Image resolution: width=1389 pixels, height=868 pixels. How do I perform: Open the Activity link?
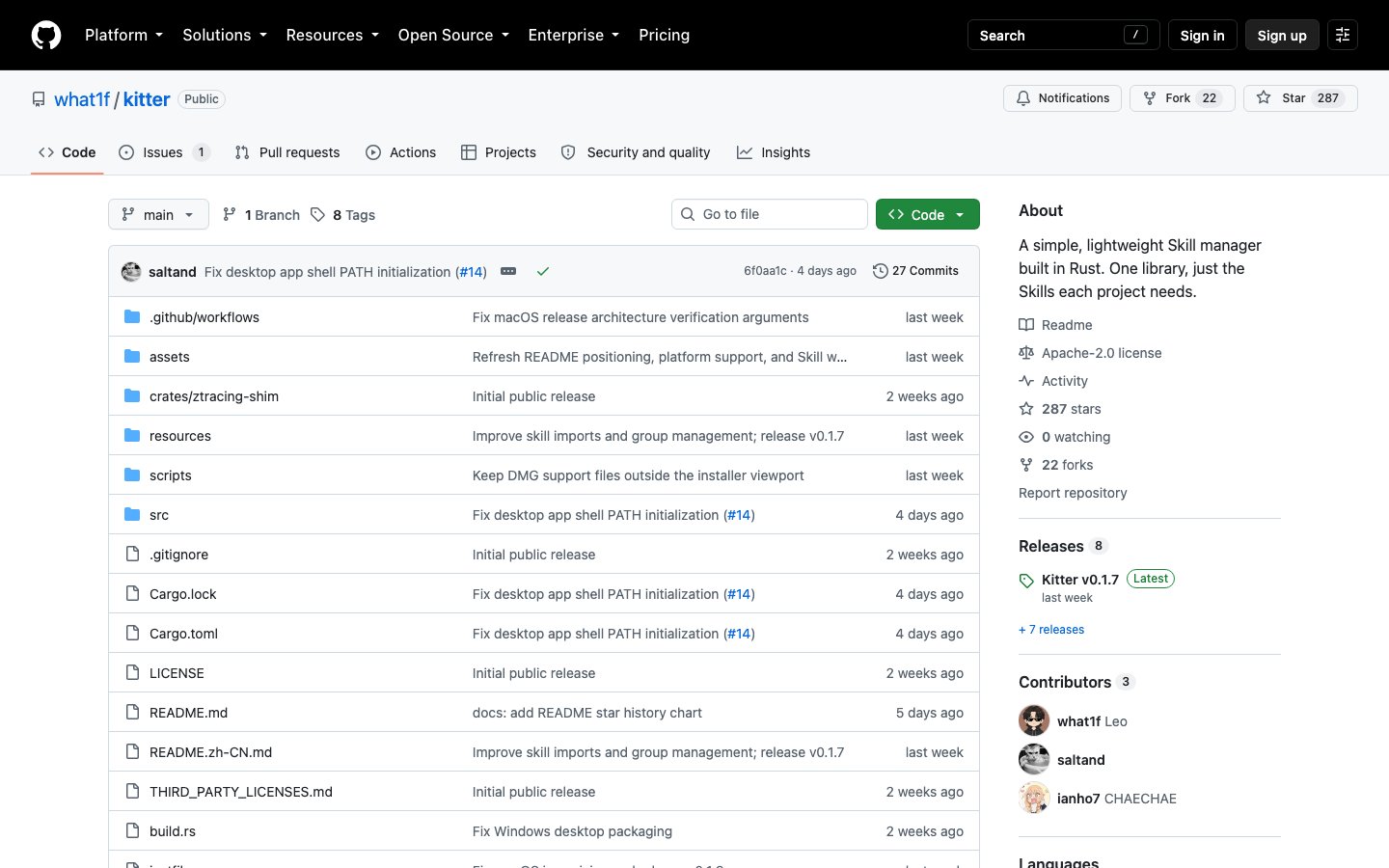tap(1053, 381)
